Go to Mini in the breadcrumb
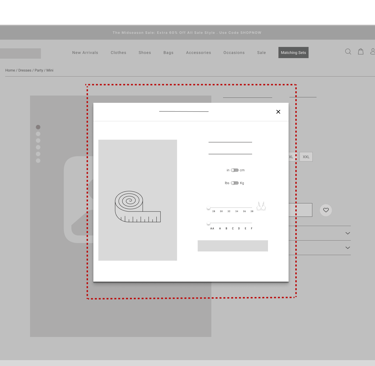The height and width of the screenshot is (366, 375). 50,70
